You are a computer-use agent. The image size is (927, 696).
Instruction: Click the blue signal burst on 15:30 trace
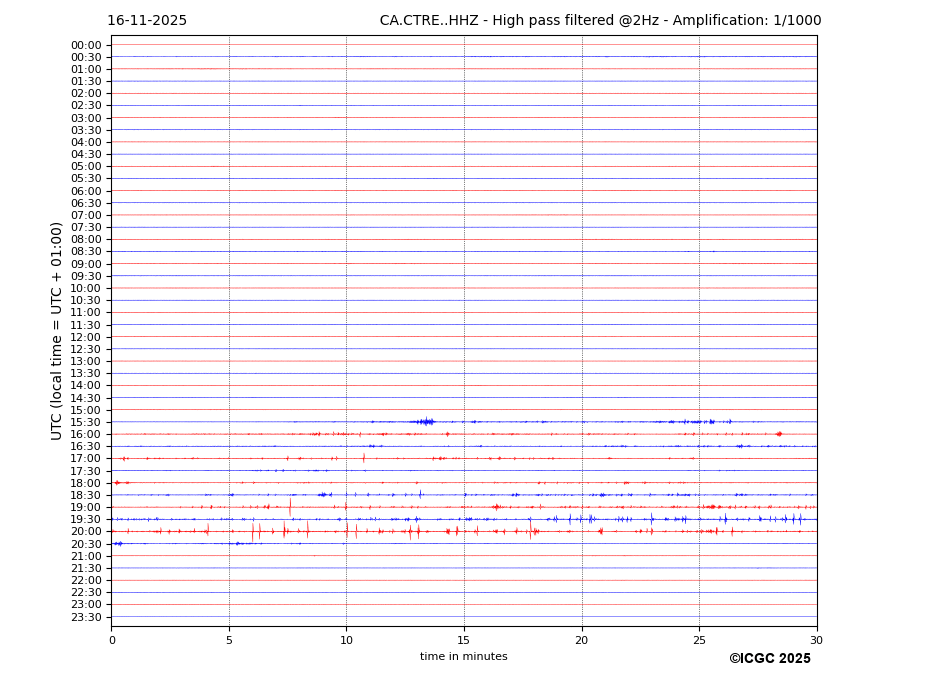pyautogui.click(x=425, y=422)
